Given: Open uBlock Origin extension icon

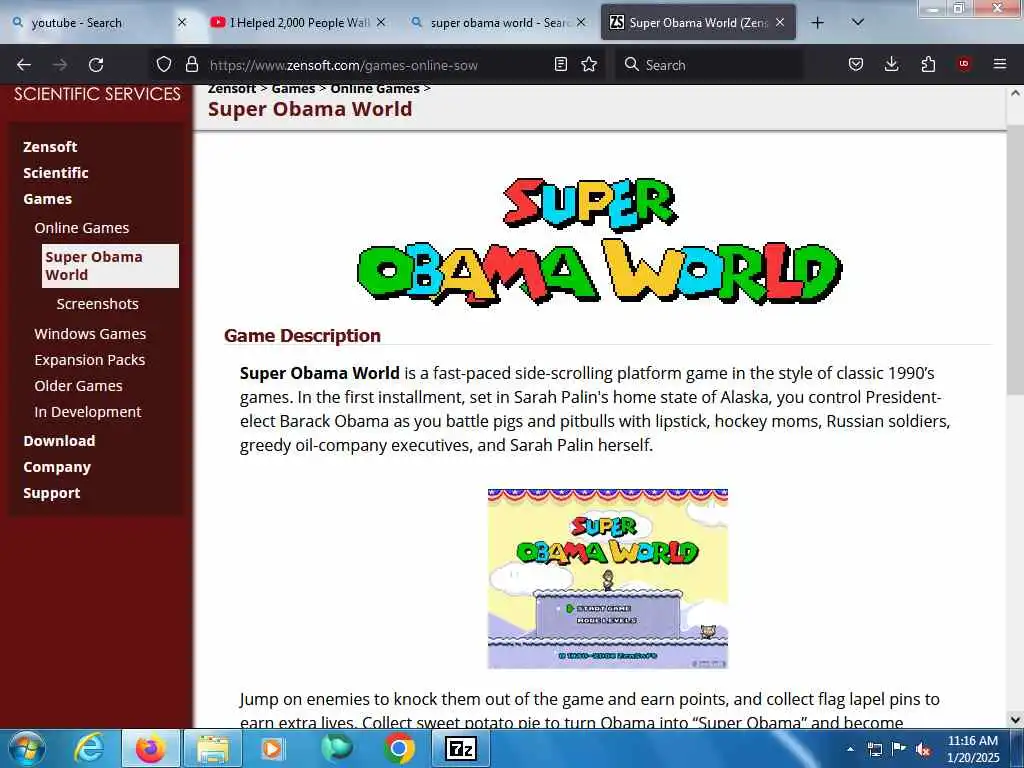Looking at the screenshot, I should [964, 65].
